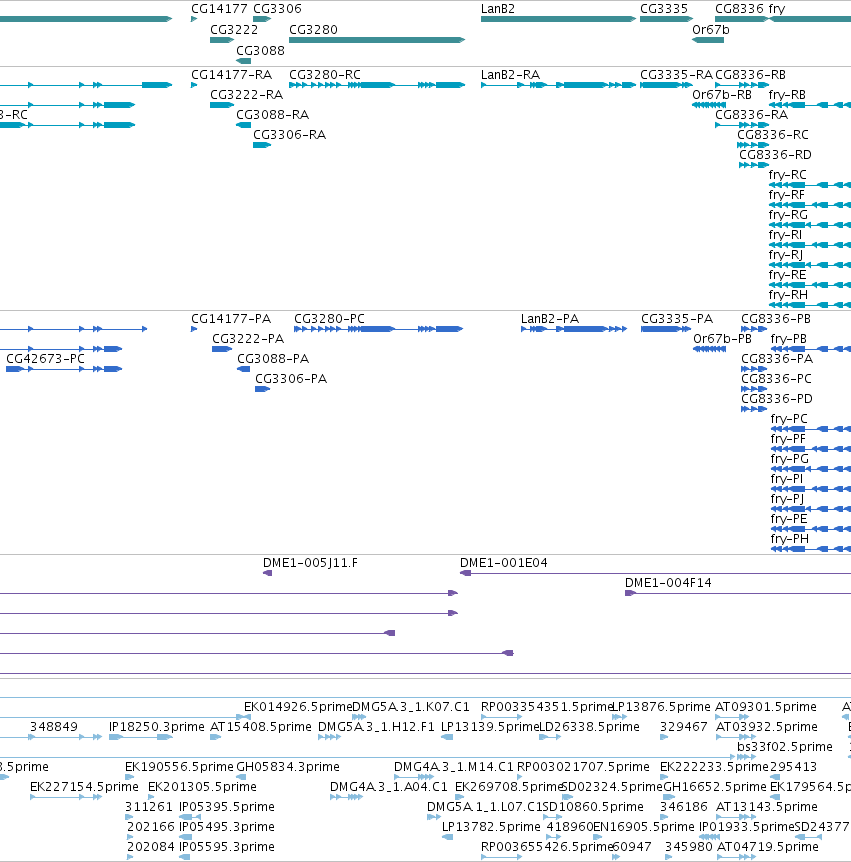Click transcript Or67b-RB label

click(x=722, y=95)
